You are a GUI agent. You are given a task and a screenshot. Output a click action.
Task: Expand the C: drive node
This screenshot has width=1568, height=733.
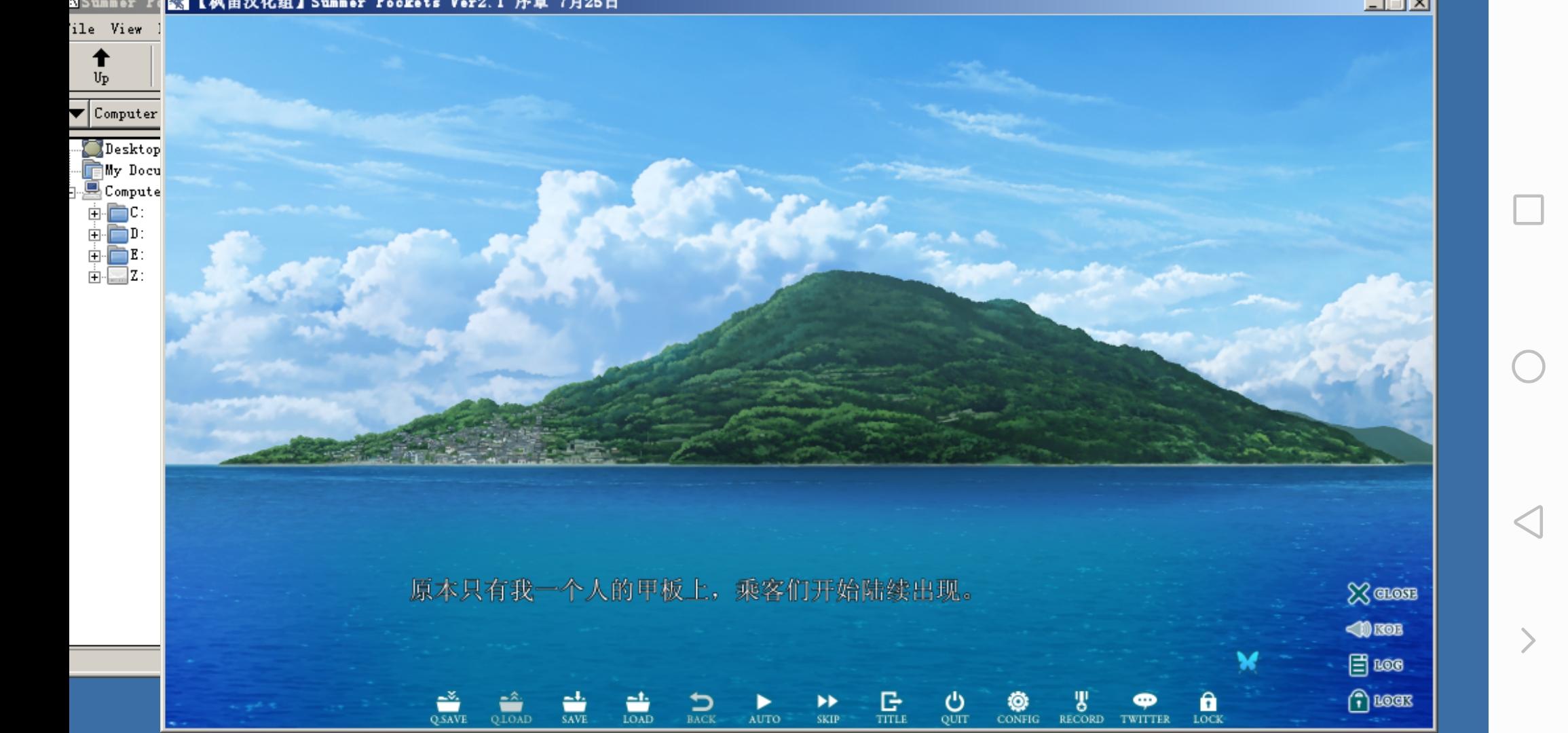[x=94, y=213]
